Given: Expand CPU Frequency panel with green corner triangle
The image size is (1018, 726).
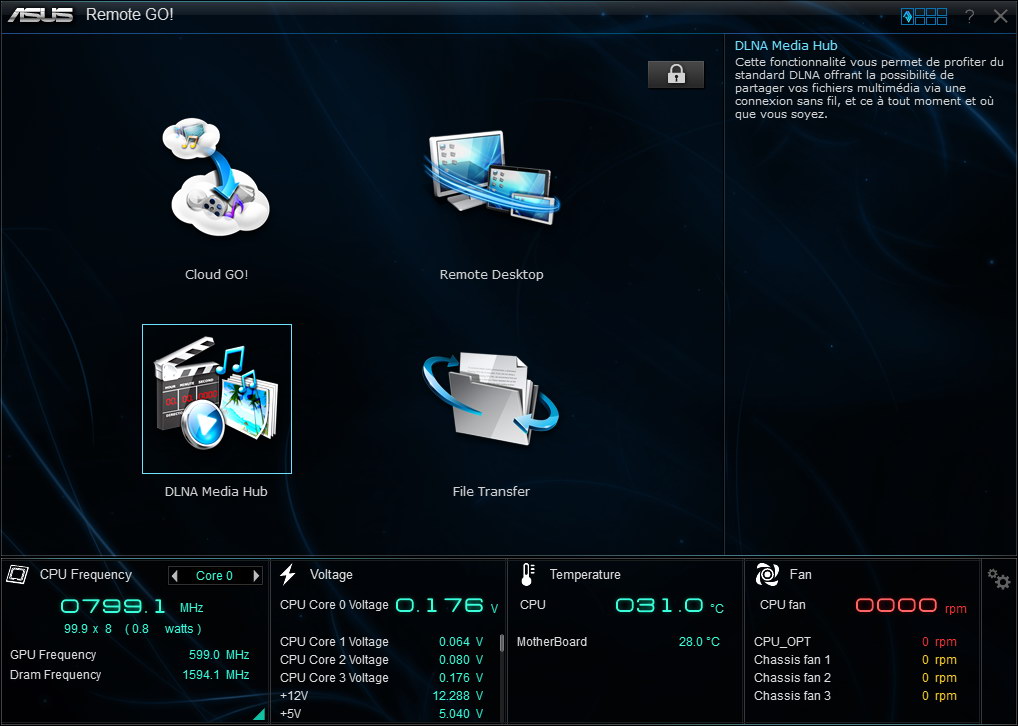Looking at the screenshot, I should pyautogui.click(x=260, y=714).
